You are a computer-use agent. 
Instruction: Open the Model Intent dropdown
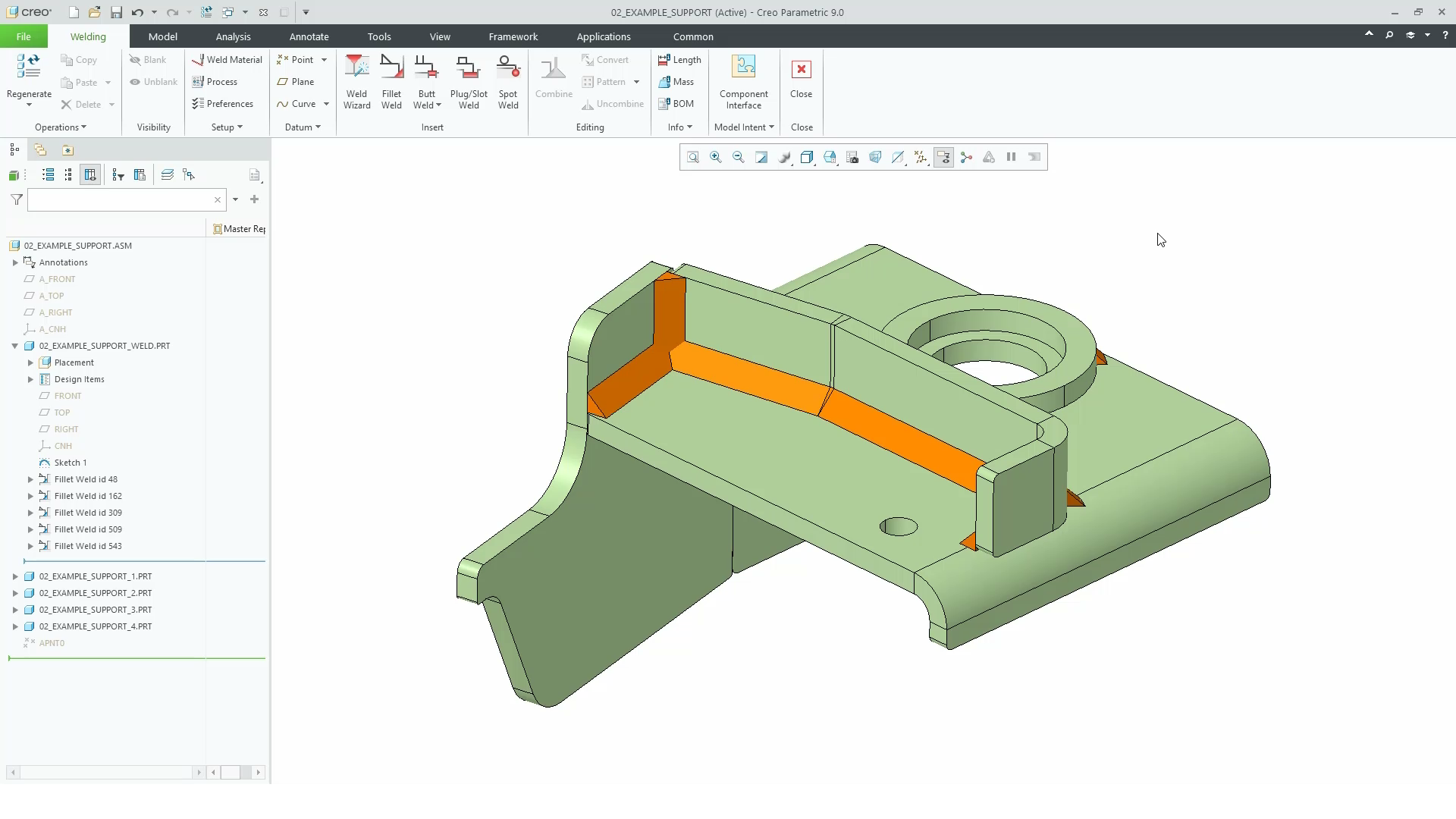click(x=744, y=127)
